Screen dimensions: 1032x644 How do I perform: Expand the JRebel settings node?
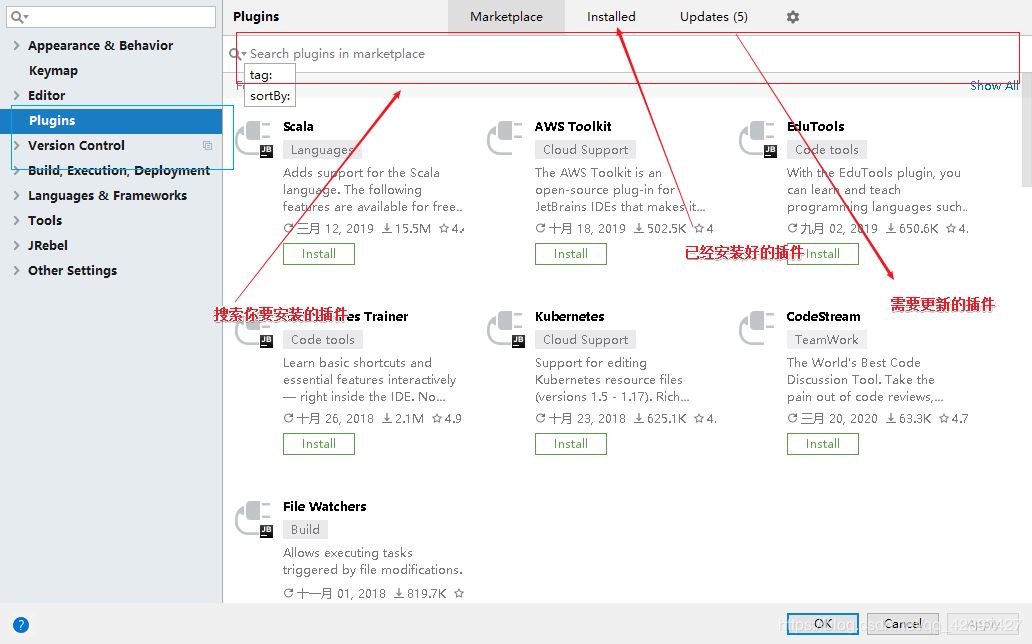pos(16,246)
